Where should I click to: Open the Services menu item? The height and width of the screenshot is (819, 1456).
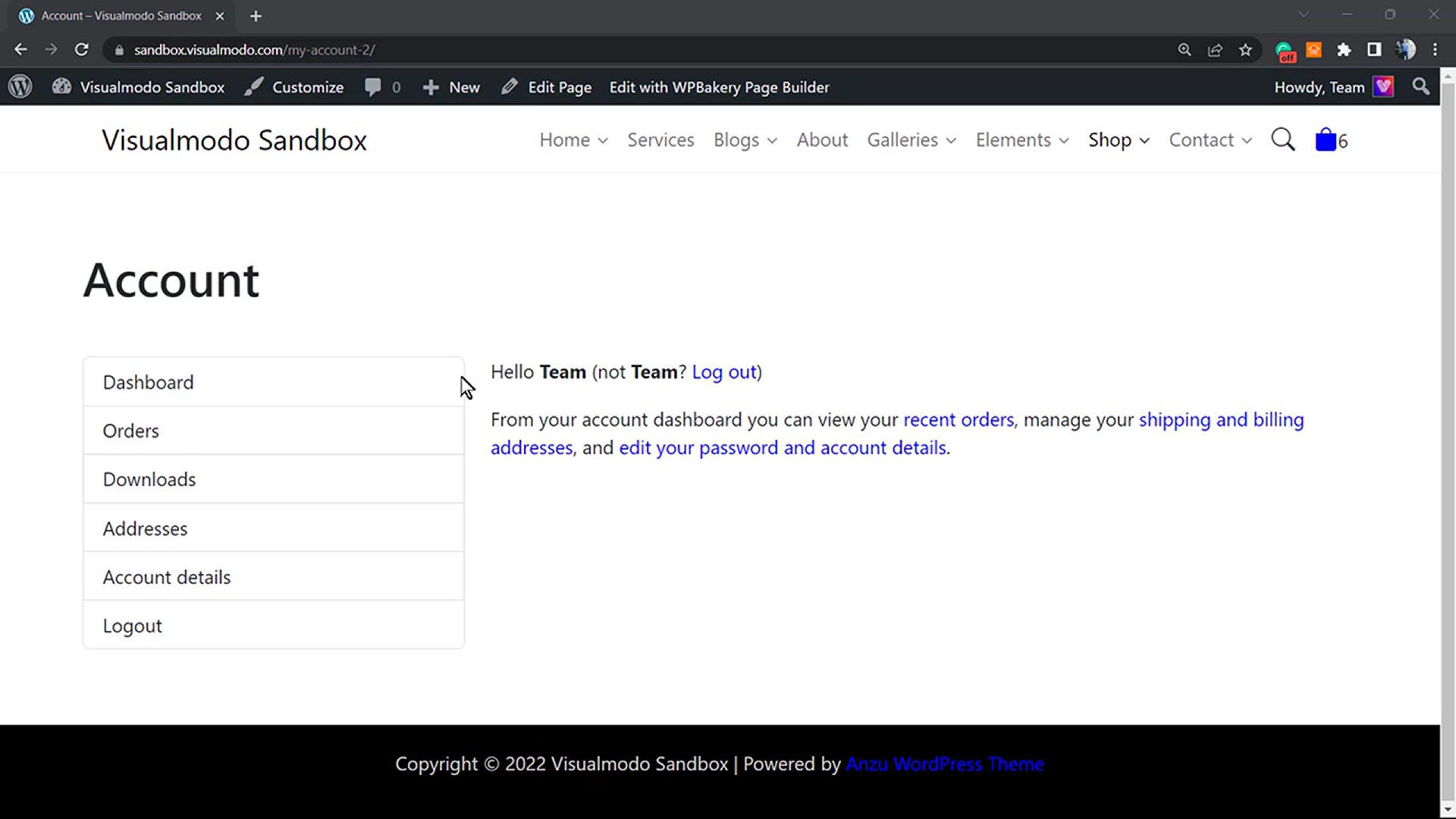pyautogui.click(x=661, y=140)
